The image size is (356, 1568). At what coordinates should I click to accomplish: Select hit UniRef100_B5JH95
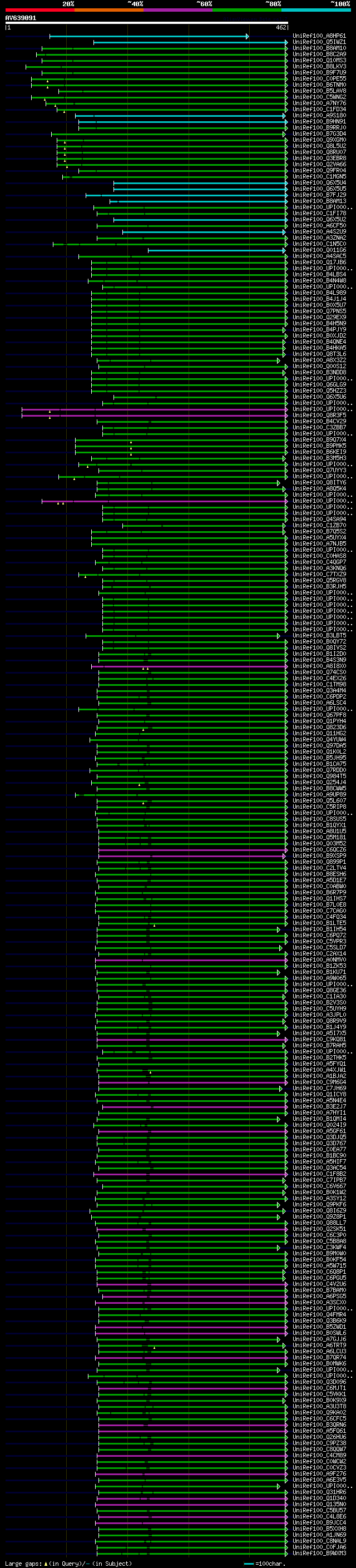(x=319, y=759)
